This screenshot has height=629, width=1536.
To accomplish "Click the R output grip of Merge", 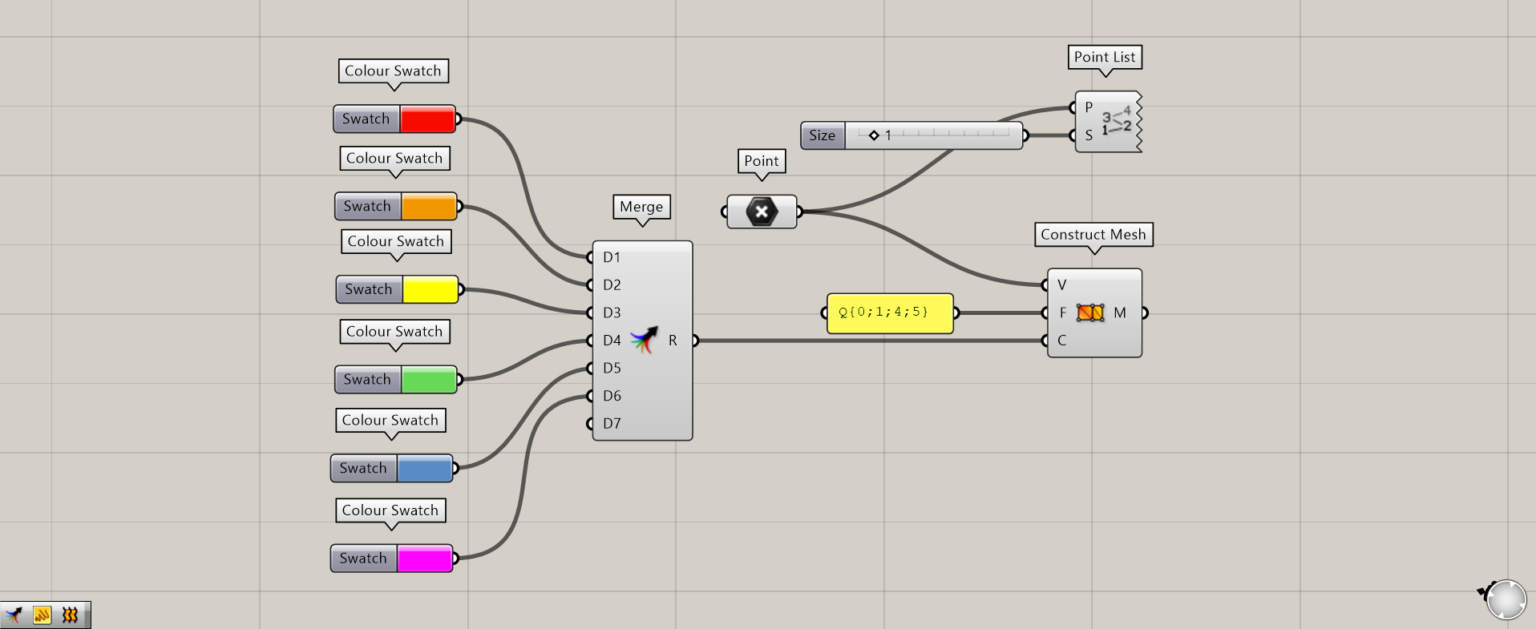I will [x=693, y=341].
